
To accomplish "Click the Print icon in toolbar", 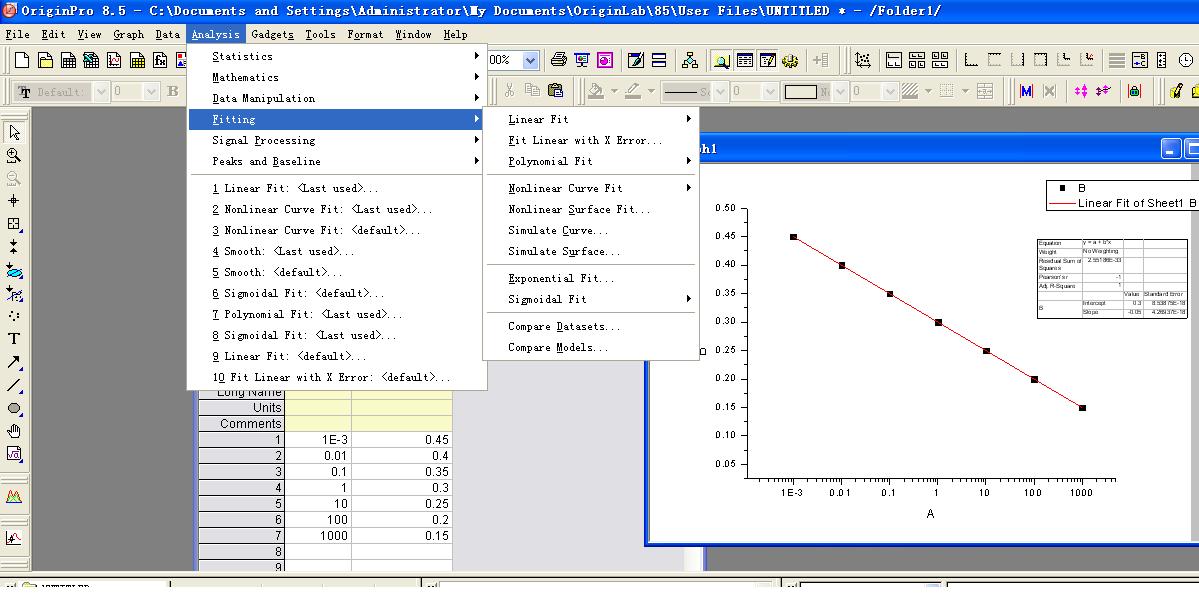I will point(559,60).
